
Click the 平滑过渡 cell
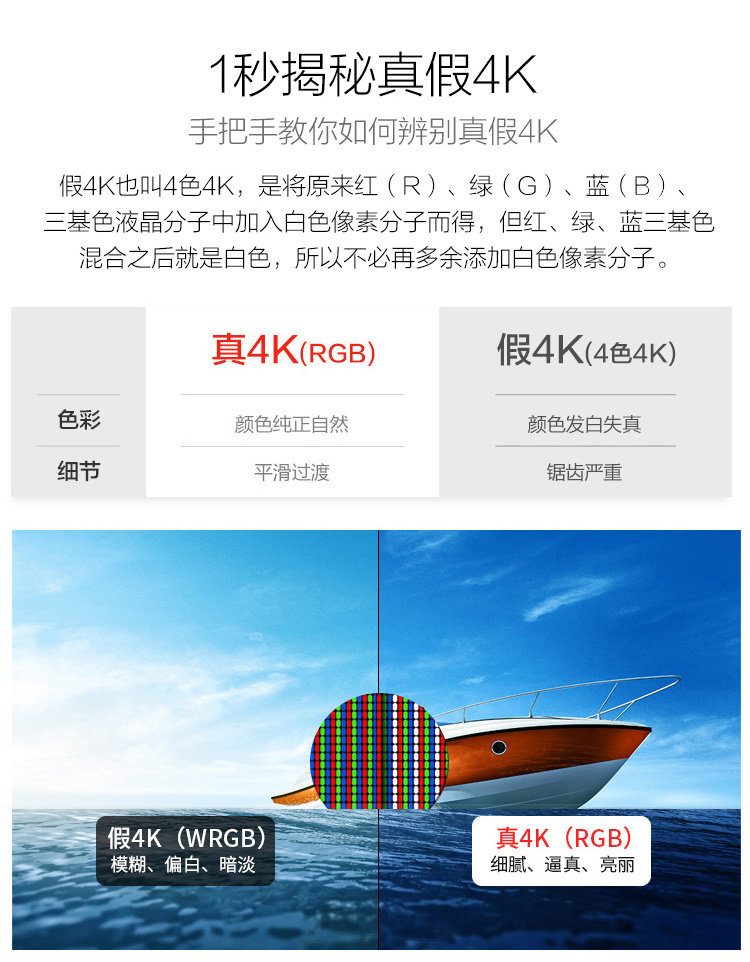(292, 472)
